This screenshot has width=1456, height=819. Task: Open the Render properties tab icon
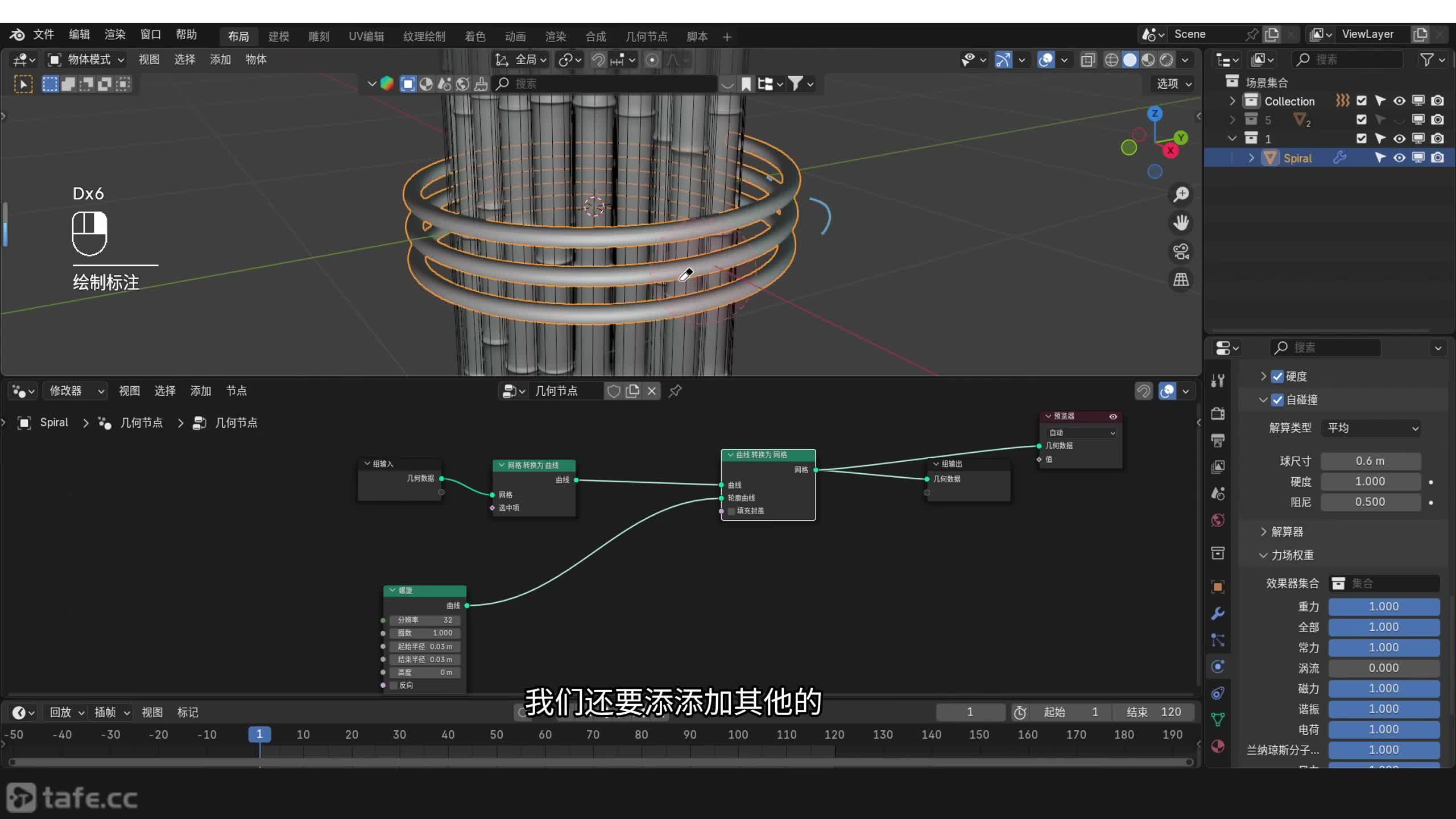pyautogui.click(x=1218, y=413)
